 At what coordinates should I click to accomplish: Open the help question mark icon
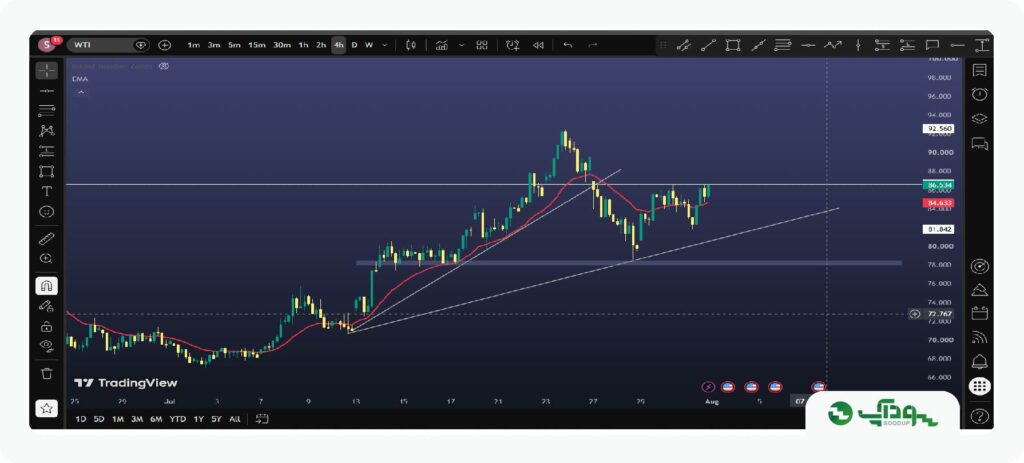pyautogui.click(x=979, y=415)
